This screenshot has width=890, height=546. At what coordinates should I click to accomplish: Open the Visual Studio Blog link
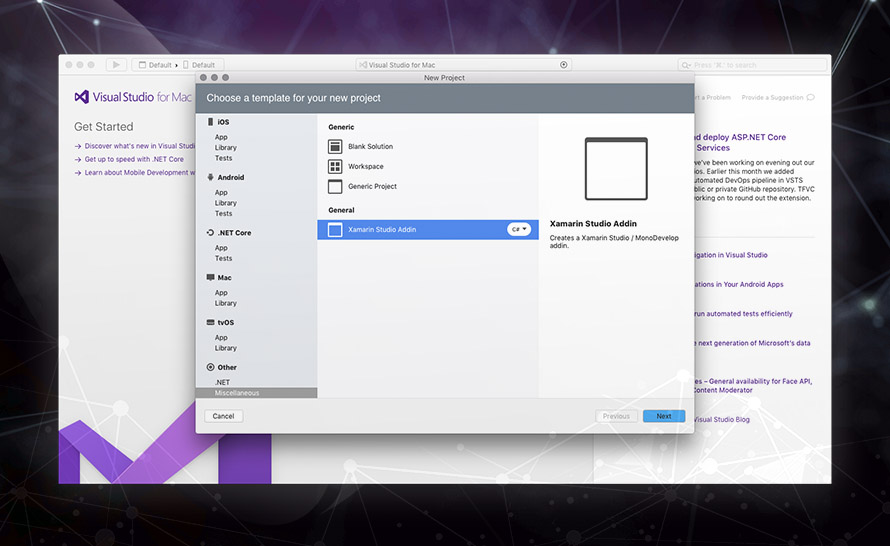coord(722,419)
